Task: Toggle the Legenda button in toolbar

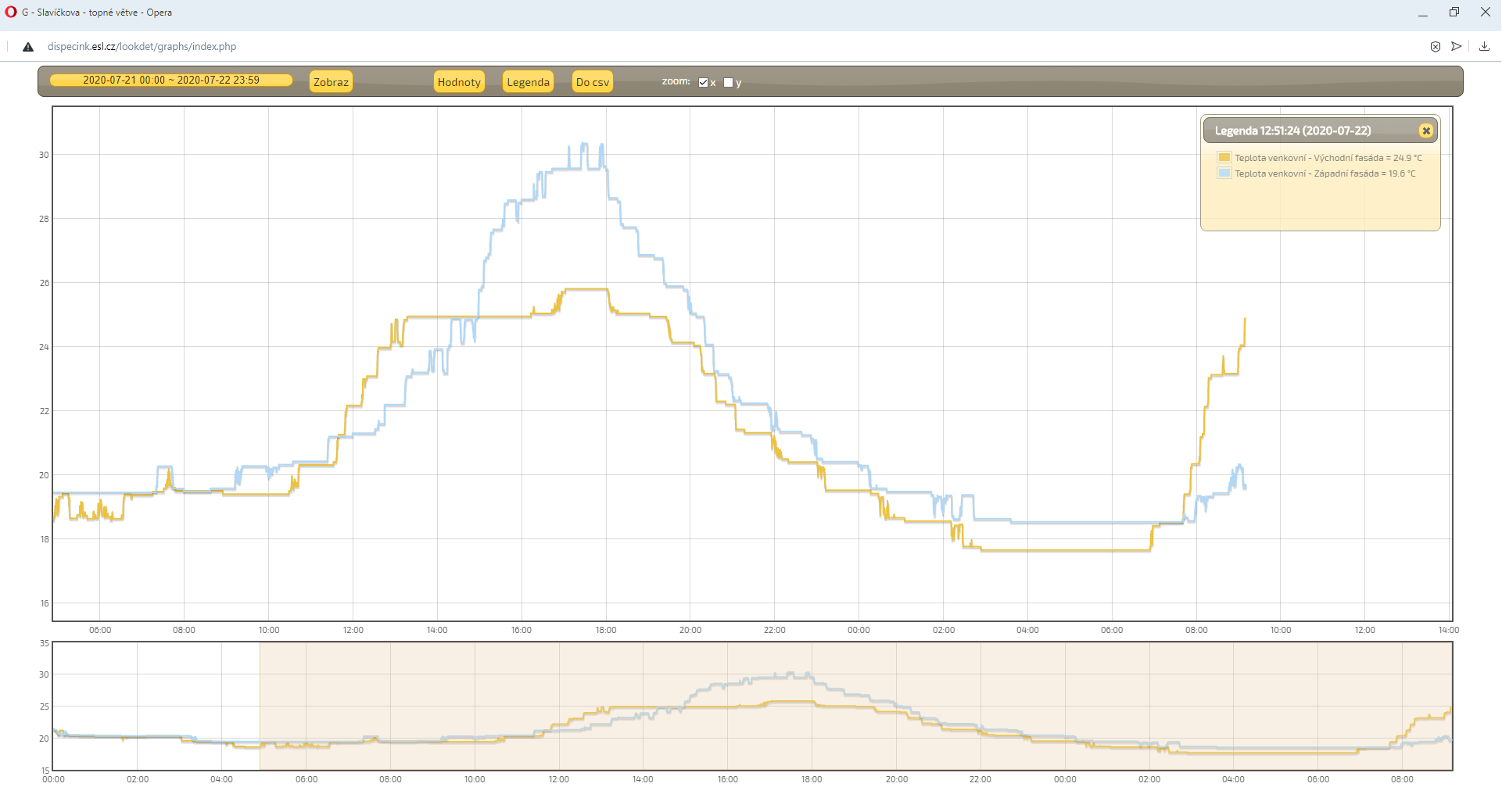Action: (x=528, y=82)
